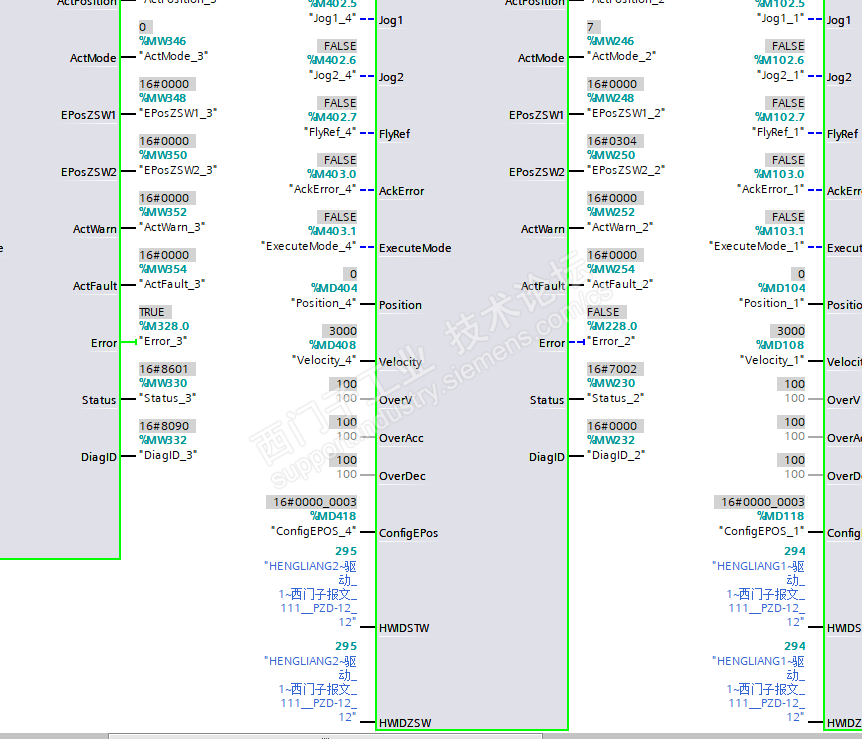Click the ExecuteMode pin next to "ExecuteMode_4"
862x739 pixels.
coord(415,248)
